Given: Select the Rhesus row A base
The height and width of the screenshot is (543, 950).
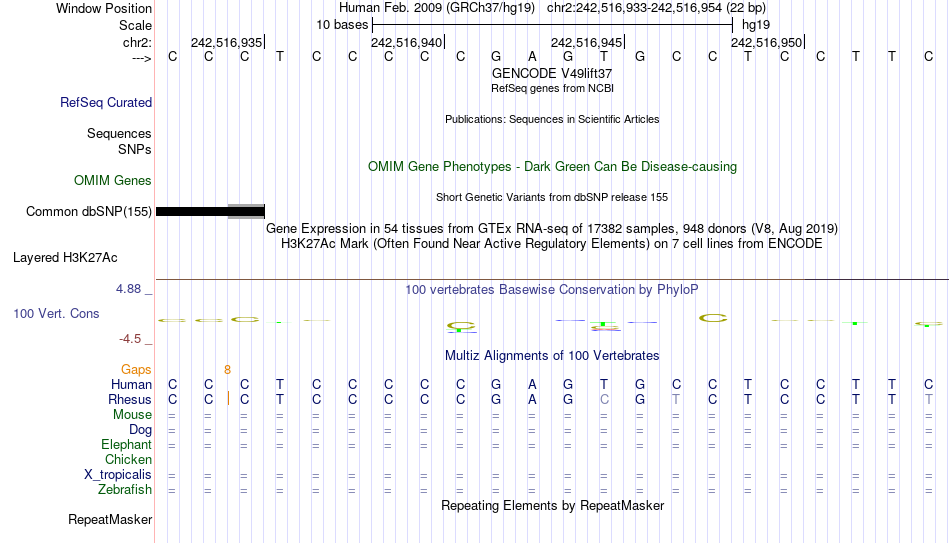Looking at the screenshot, I should [x=532, y=400].
